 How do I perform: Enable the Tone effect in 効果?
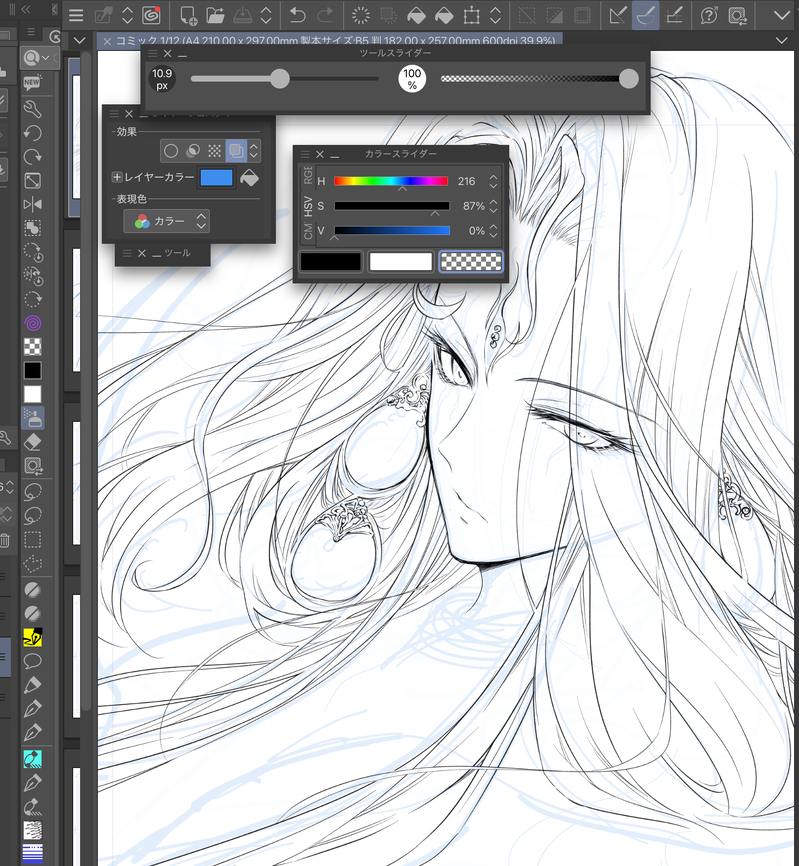tap(214, 151)
